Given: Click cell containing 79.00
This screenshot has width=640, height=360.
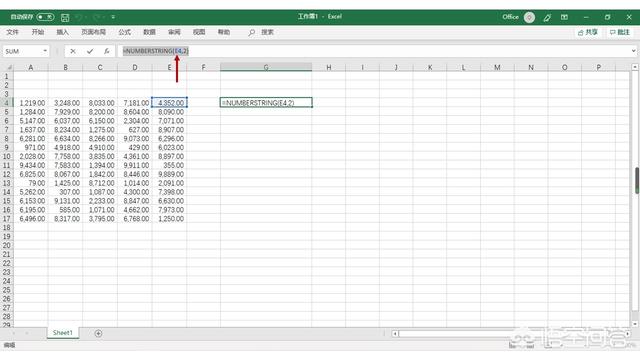Looking at the screenshot, I should pos(31,183).
